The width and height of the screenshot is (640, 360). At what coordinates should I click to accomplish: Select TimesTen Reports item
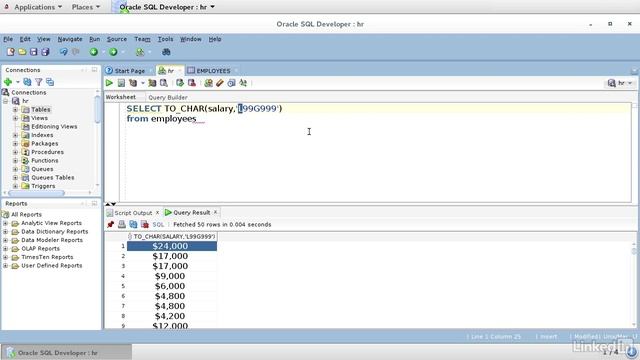point(47,257)
